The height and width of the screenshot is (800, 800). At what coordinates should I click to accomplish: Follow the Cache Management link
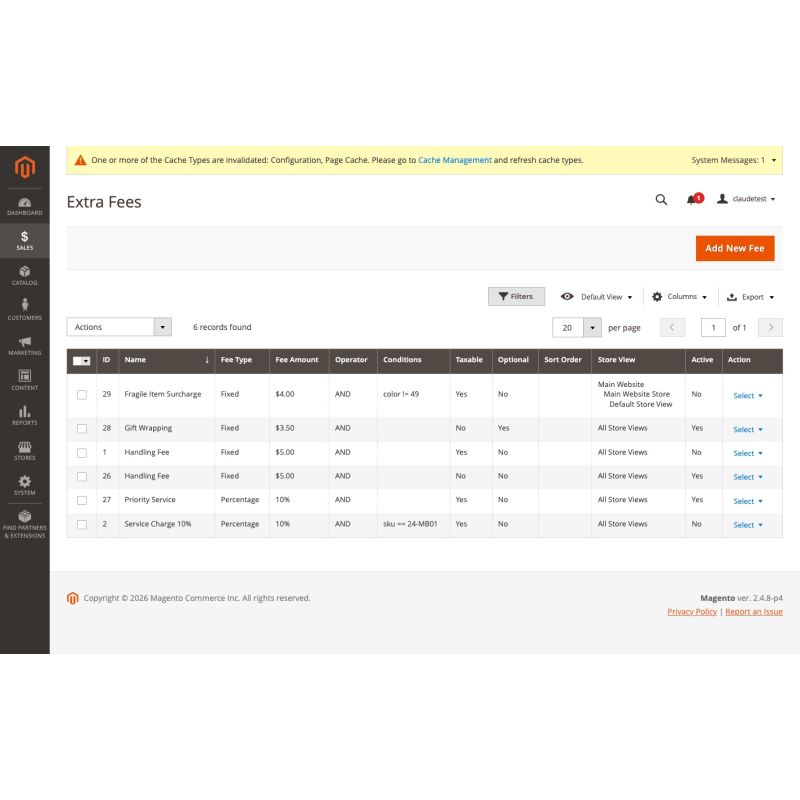(x=455, y=160)
